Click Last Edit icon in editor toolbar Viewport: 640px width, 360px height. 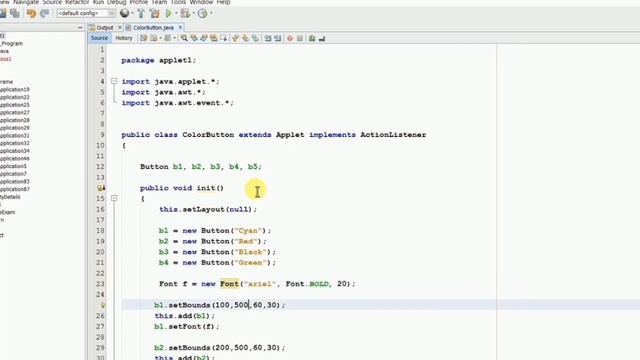144,38
